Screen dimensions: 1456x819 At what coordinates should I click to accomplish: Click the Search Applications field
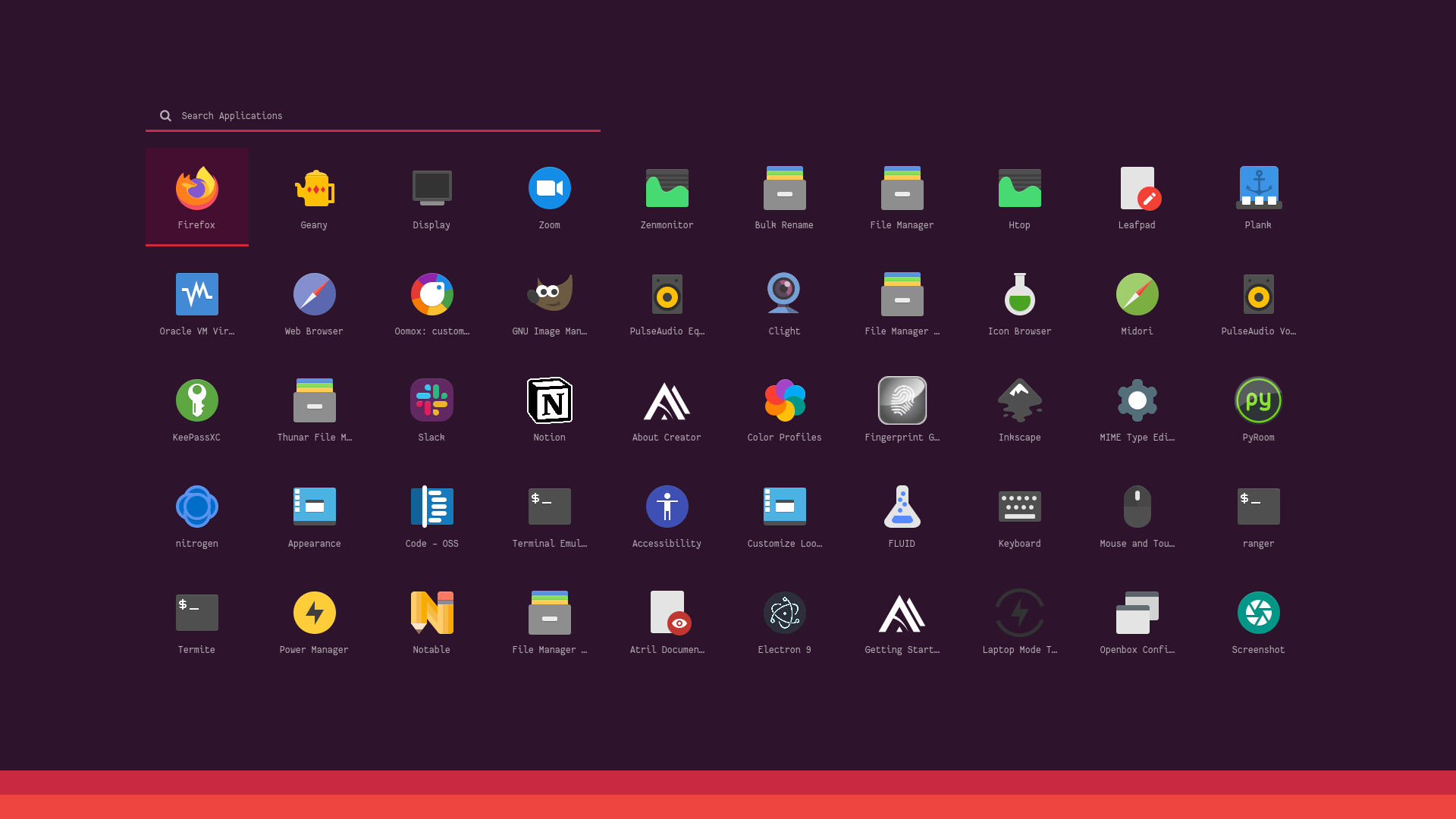pos(379,116)
